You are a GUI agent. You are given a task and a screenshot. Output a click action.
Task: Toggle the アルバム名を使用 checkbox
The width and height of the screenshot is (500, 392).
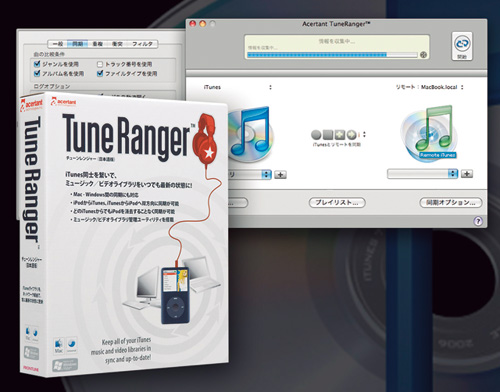(37, 73)
